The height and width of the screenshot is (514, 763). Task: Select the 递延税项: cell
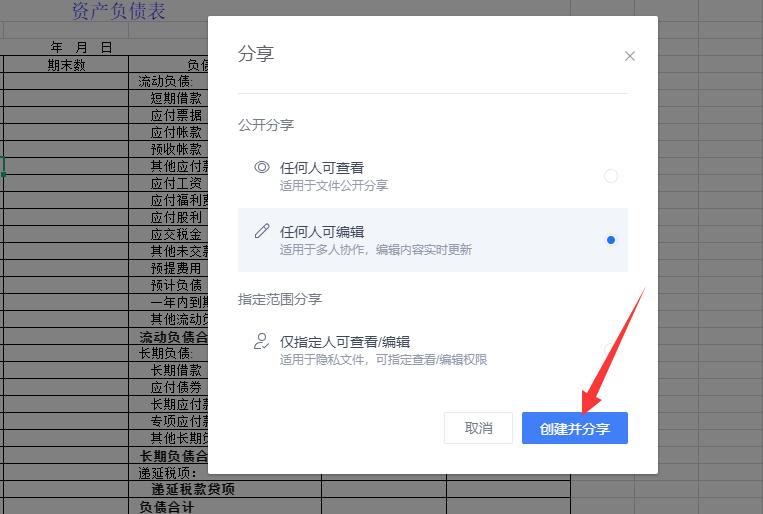click(x=167, y=472)
